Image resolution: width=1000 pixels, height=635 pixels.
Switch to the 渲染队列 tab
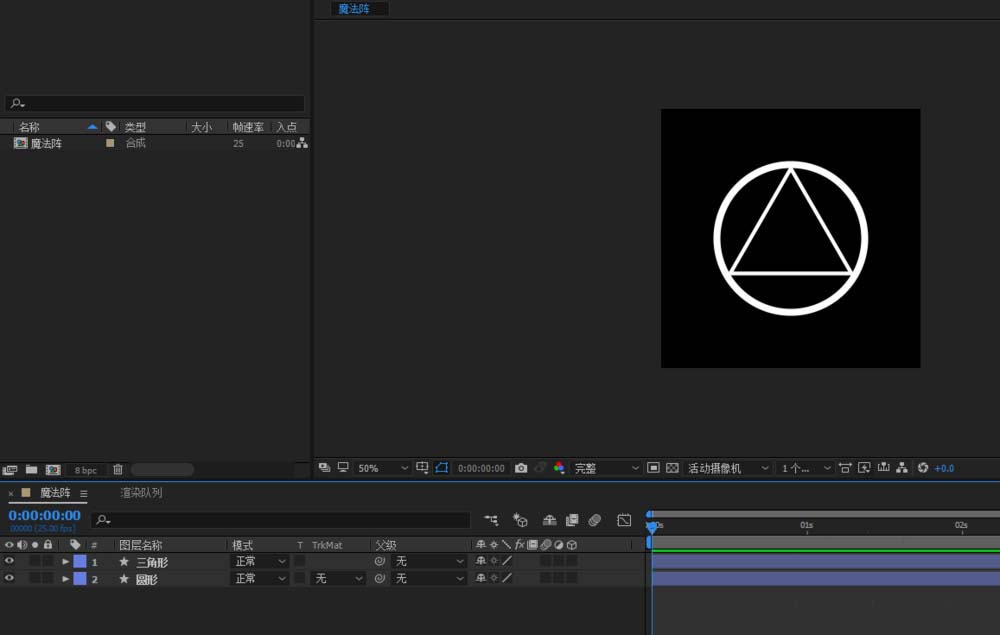click(x=141, y=493)
